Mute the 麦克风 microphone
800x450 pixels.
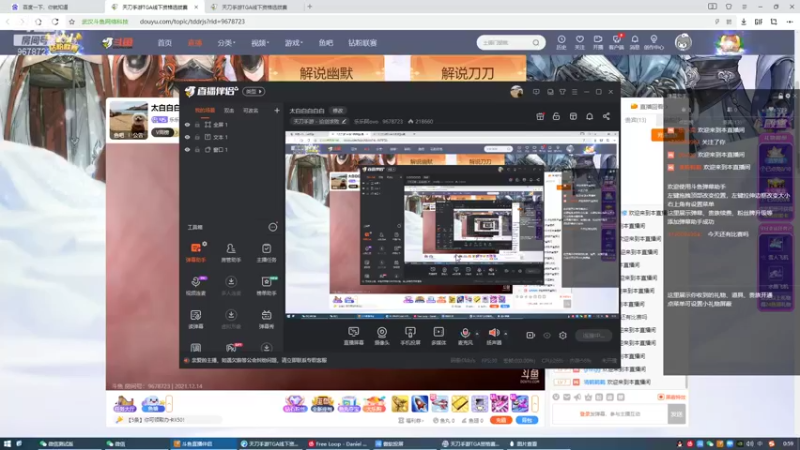(465, 336)
